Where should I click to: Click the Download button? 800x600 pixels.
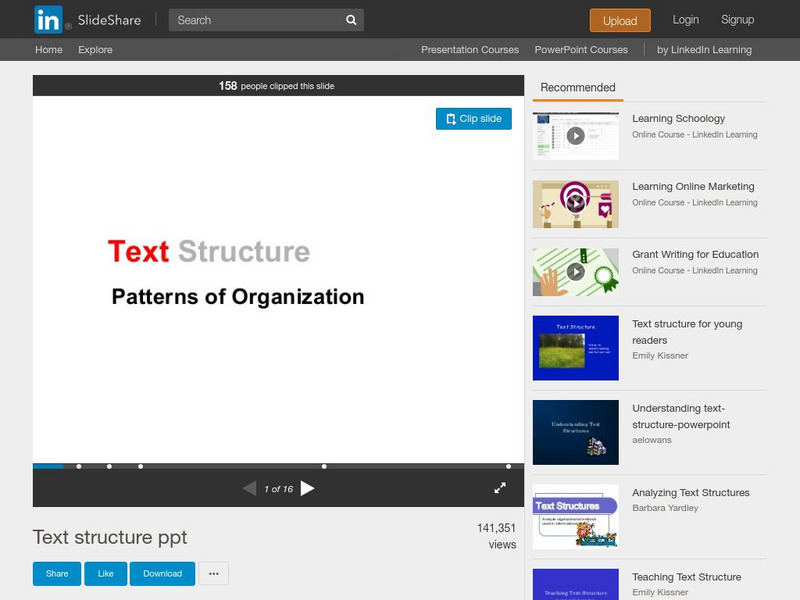(x=162, y=573)
